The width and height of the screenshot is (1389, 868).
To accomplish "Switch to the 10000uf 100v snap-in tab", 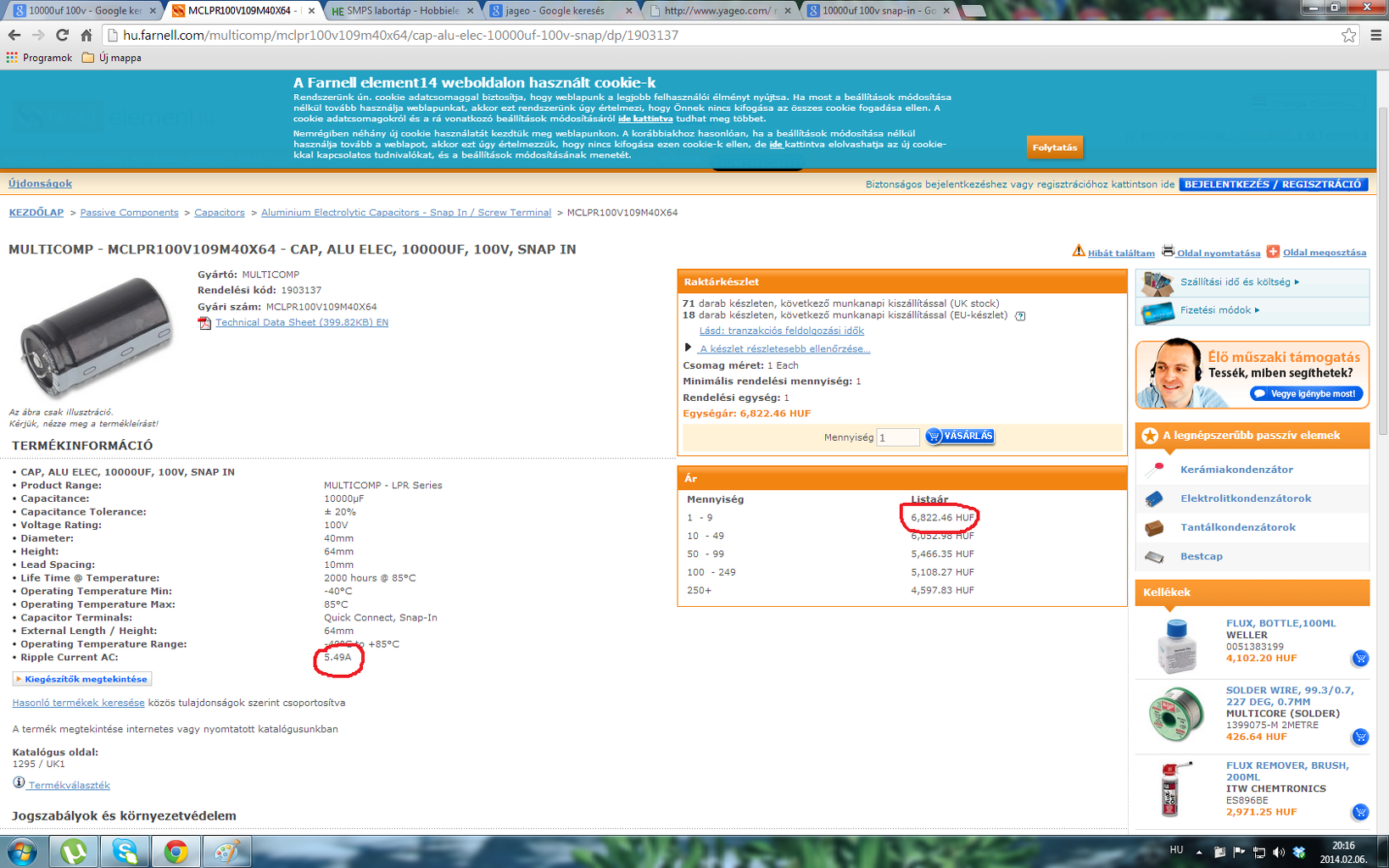I will (879, 10).
